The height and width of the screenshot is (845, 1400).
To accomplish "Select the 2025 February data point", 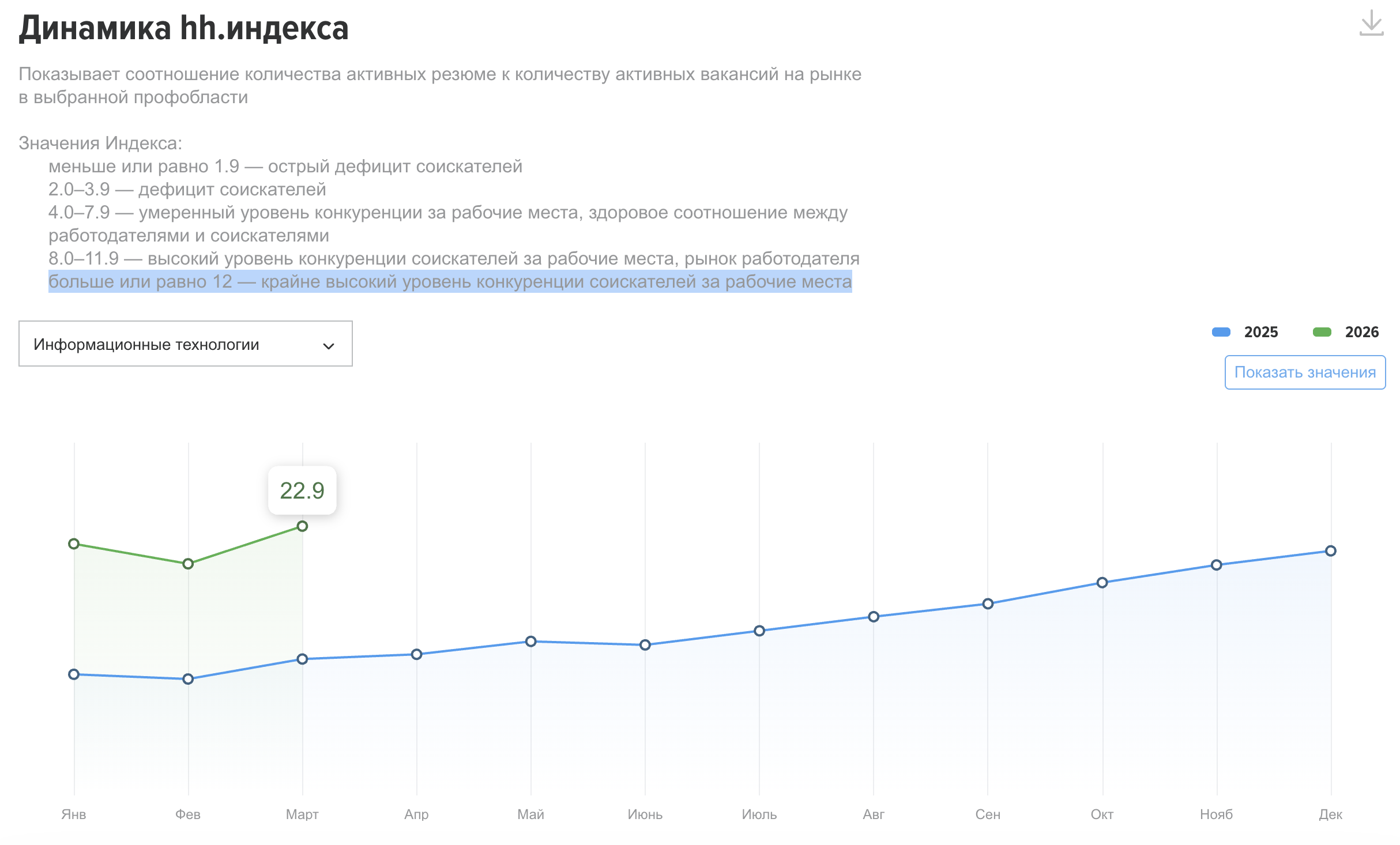I will (188, 679).
